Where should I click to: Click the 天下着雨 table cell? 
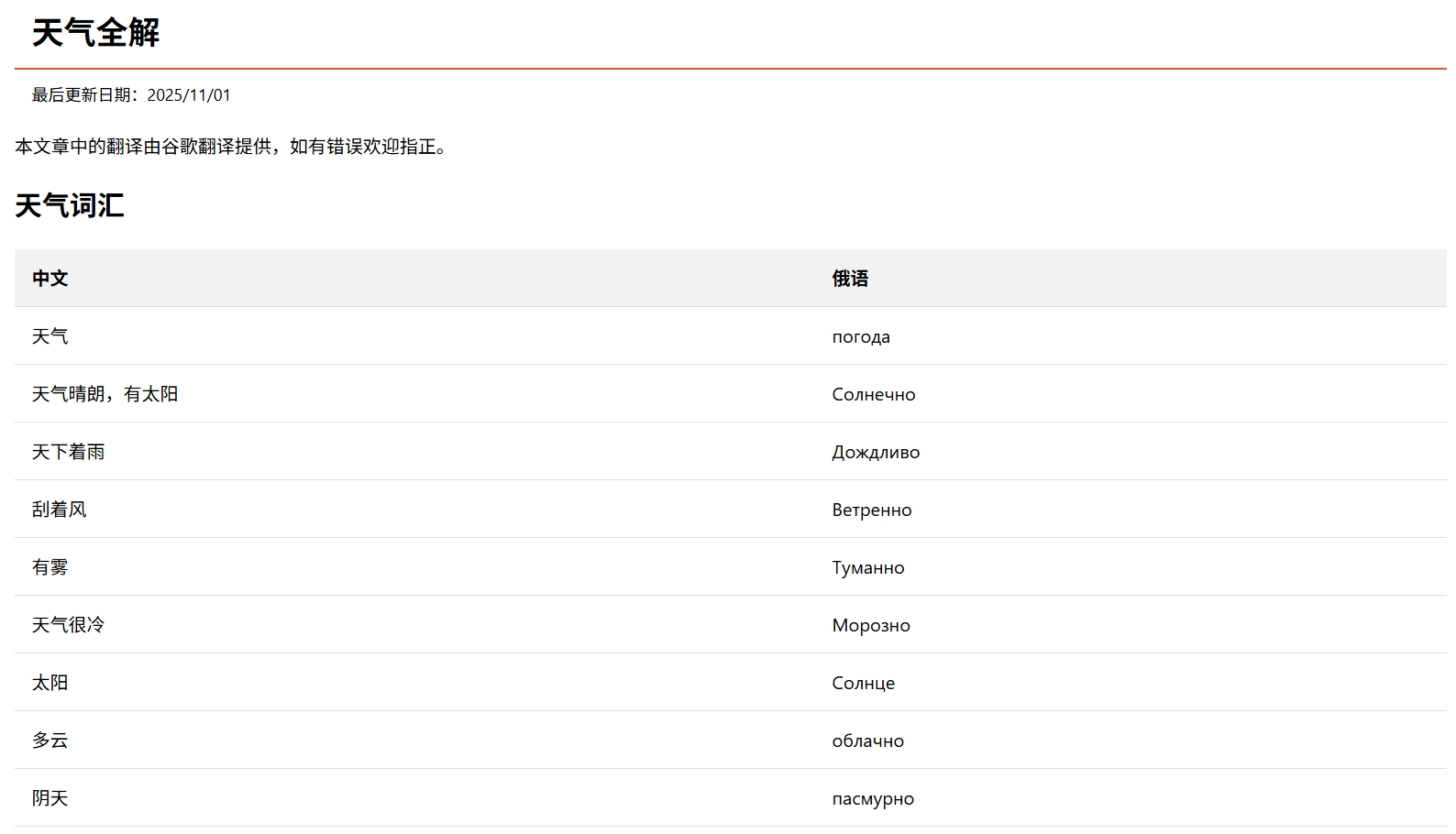68,452
